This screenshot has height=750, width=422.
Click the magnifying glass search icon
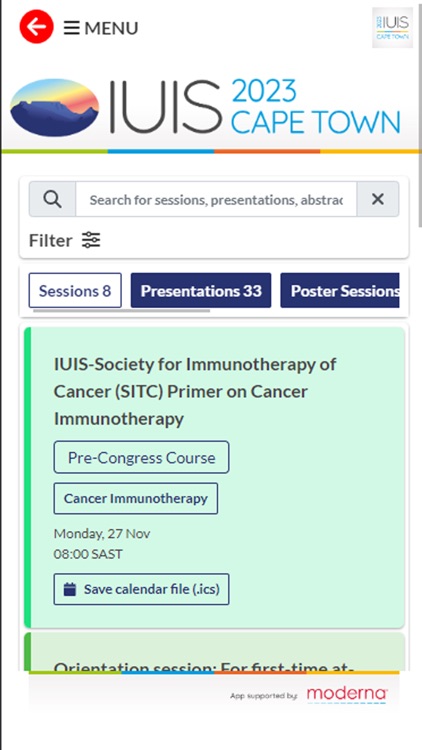(x=52, y=199)
